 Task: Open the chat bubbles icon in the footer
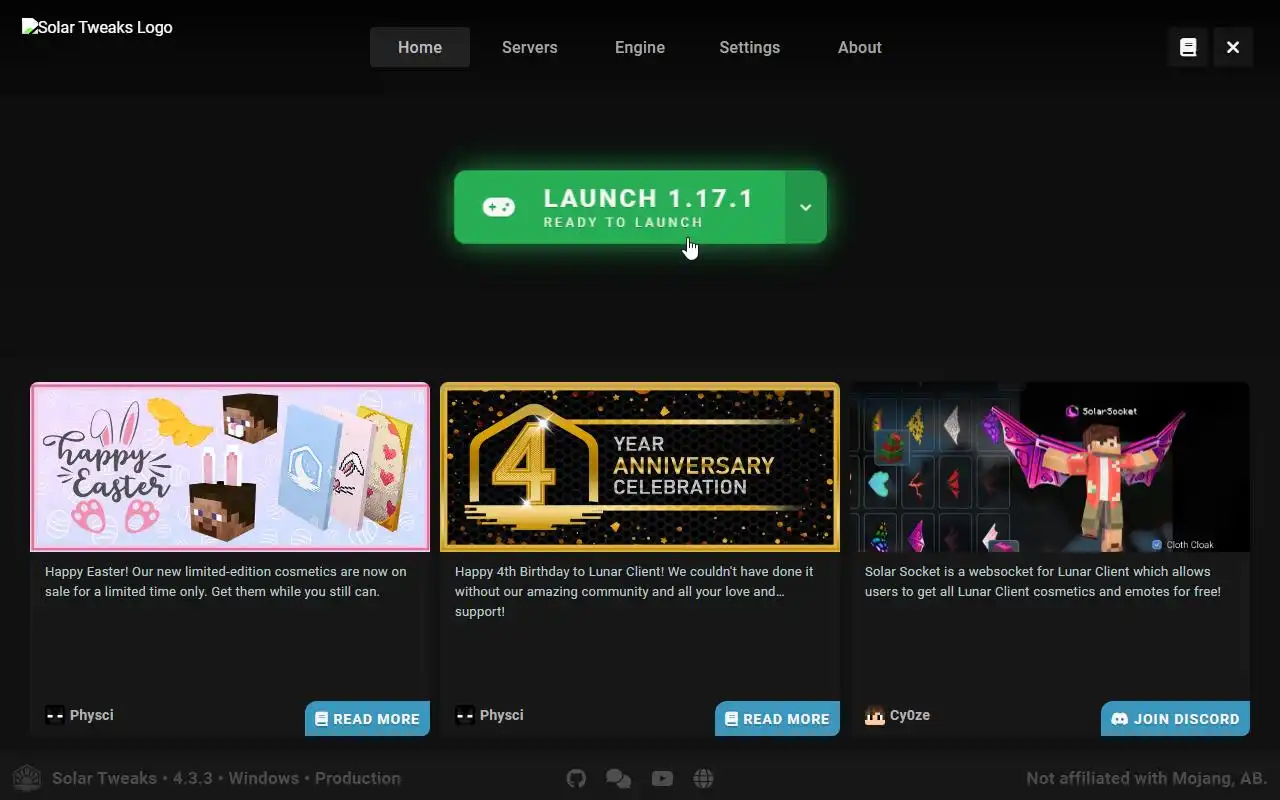click(619, 778)
